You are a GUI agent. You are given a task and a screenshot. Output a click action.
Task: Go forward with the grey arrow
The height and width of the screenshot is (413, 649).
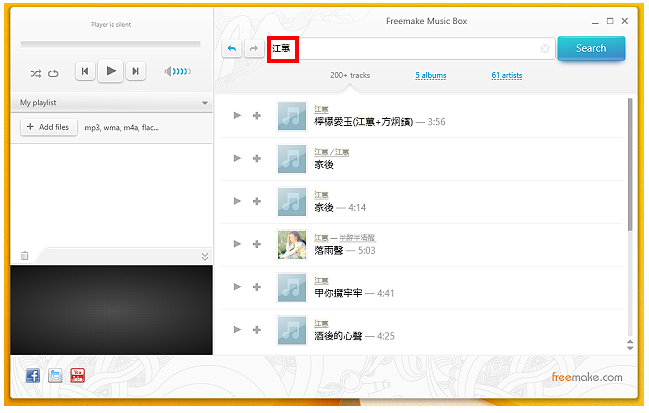(x=254, y=49)
